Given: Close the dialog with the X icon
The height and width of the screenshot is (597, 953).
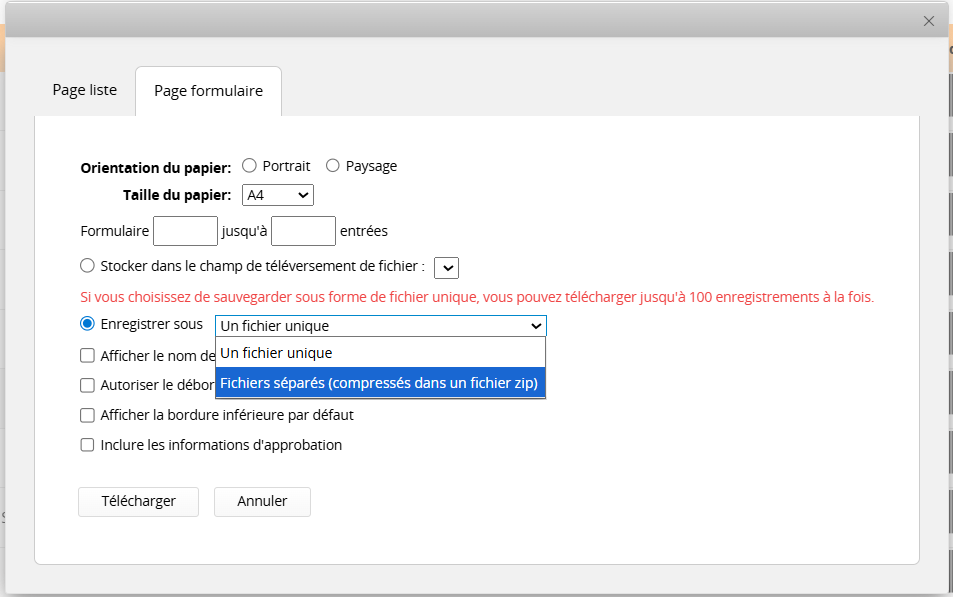Looking at the screenshot, I should [928, 21].
